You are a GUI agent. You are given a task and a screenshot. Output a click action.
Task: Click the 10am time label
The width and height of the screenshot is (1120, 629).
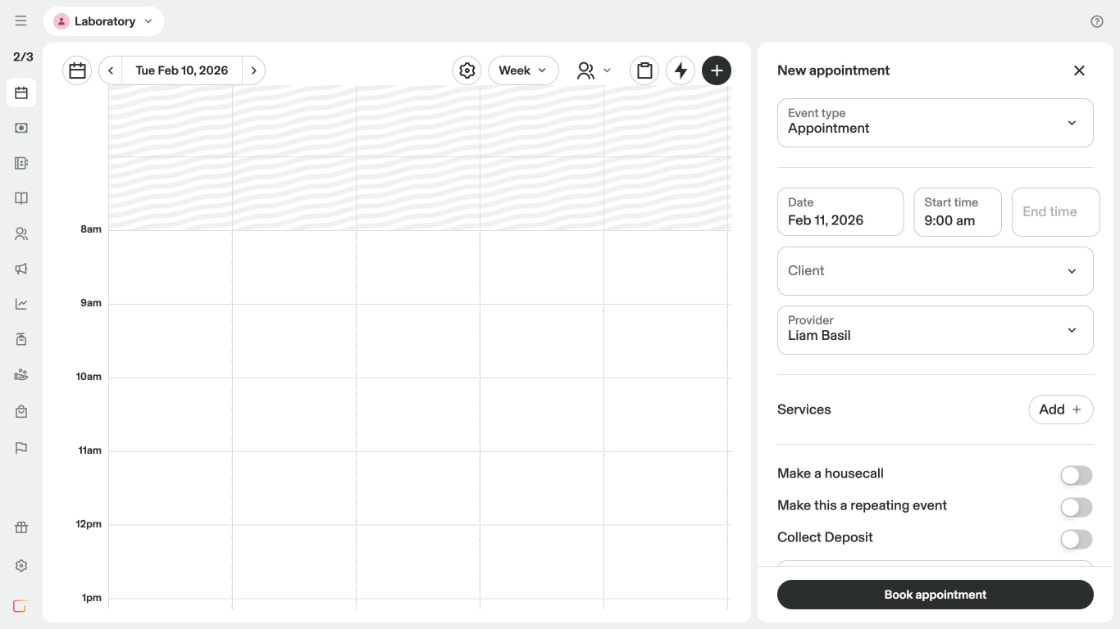pos(89,376)
